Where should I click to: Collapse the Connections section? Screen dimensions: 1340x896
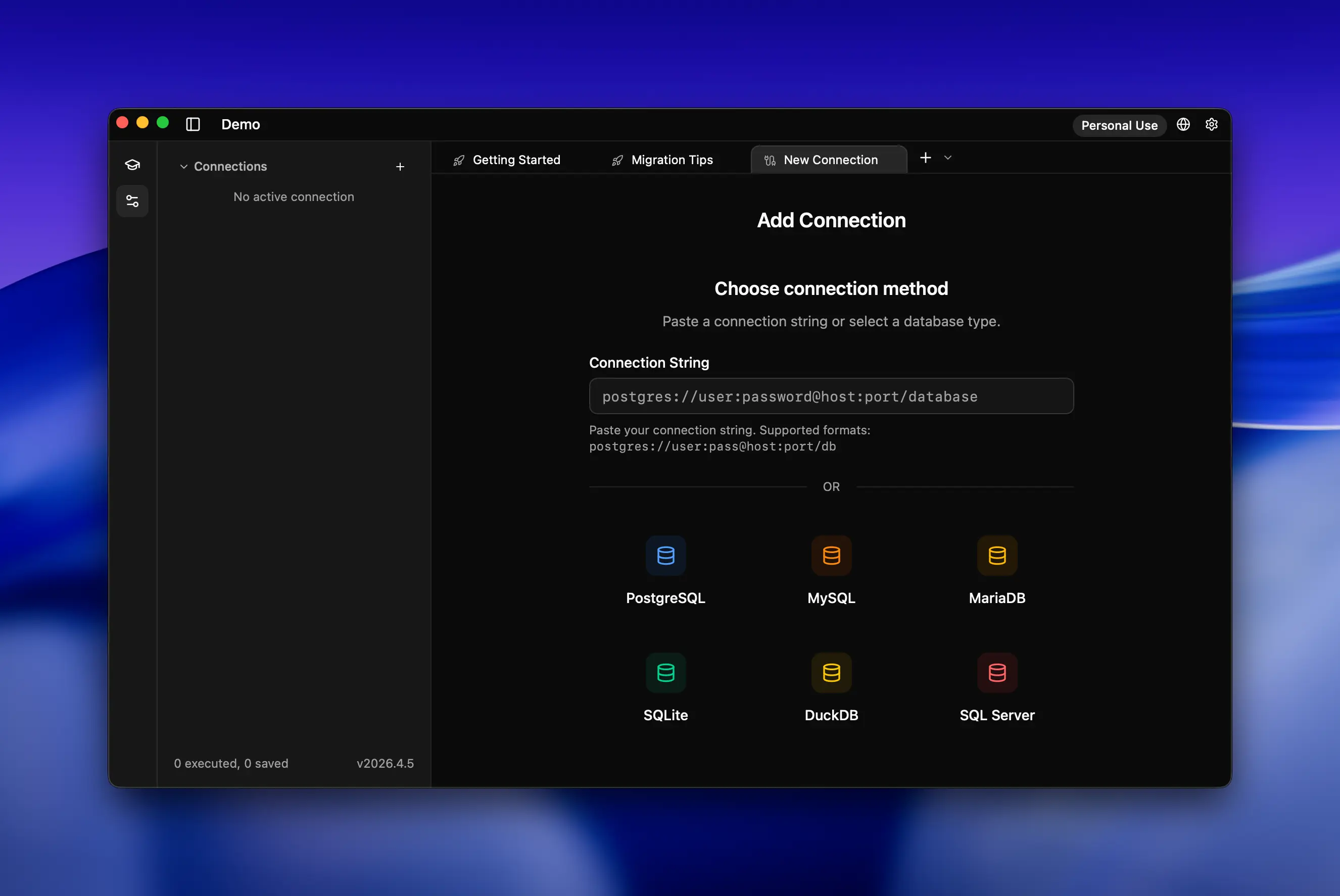[x=183, y=166]
